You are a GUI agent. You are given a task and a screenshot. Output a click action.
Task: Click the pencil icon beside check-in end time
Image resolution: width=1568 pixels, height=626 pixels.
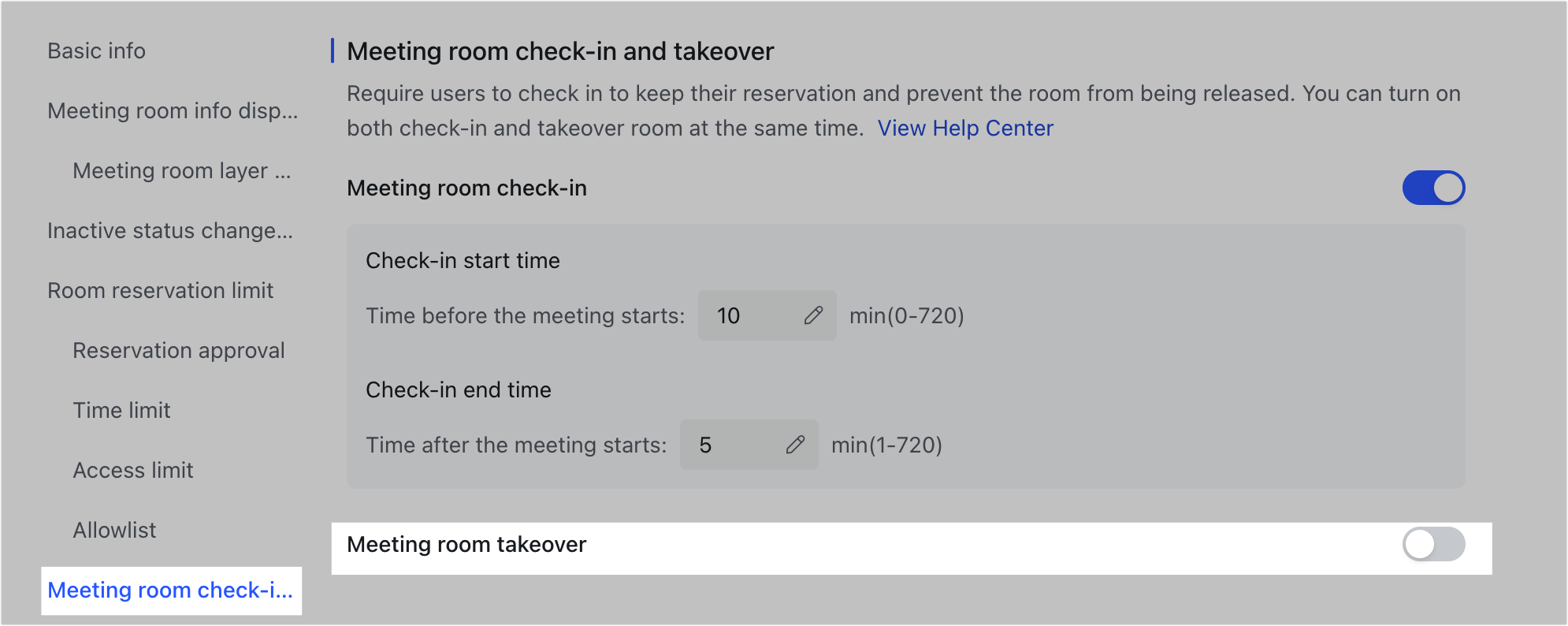[x=797, y=445]
